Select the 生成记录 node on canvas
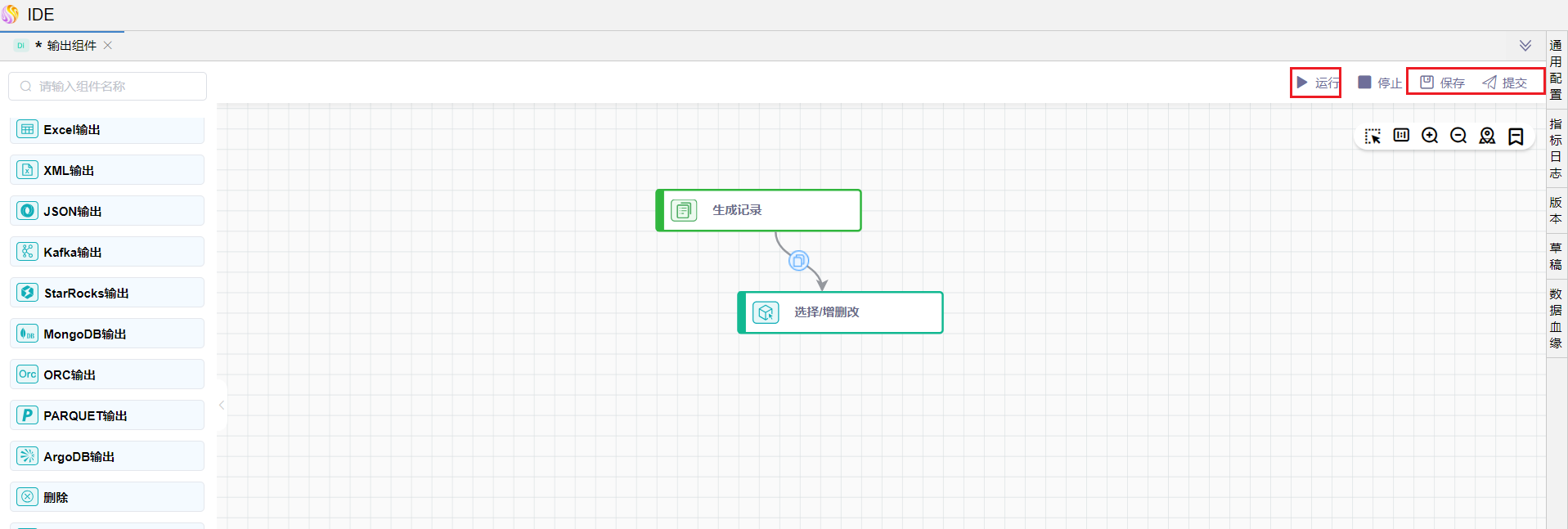The image size is (1568, 529). point(758,210)
